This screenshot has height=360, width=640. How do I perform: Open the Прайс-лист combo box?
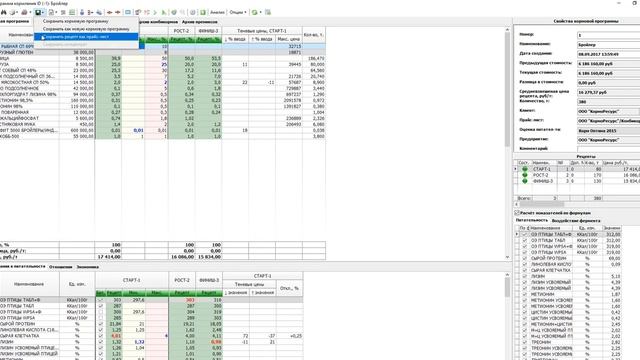click(608, 121)
